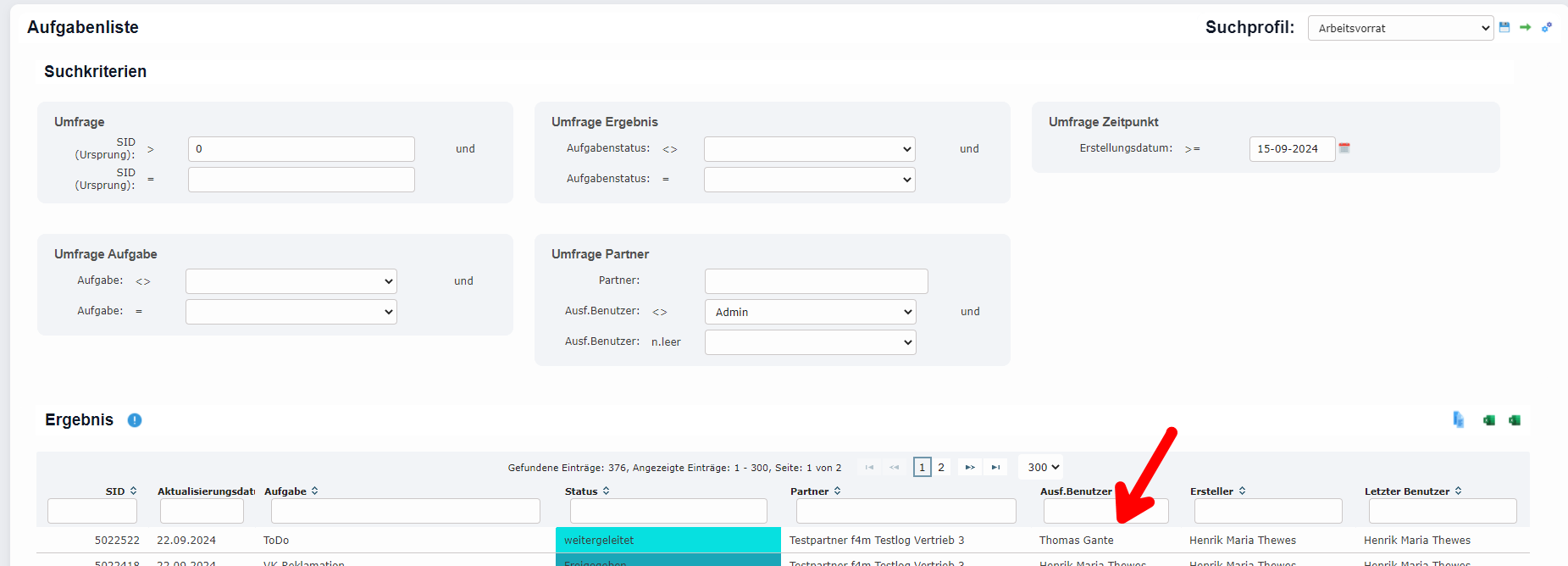Click the weitergeleitet status cell
1568x566 pixels.
(668, 541)
